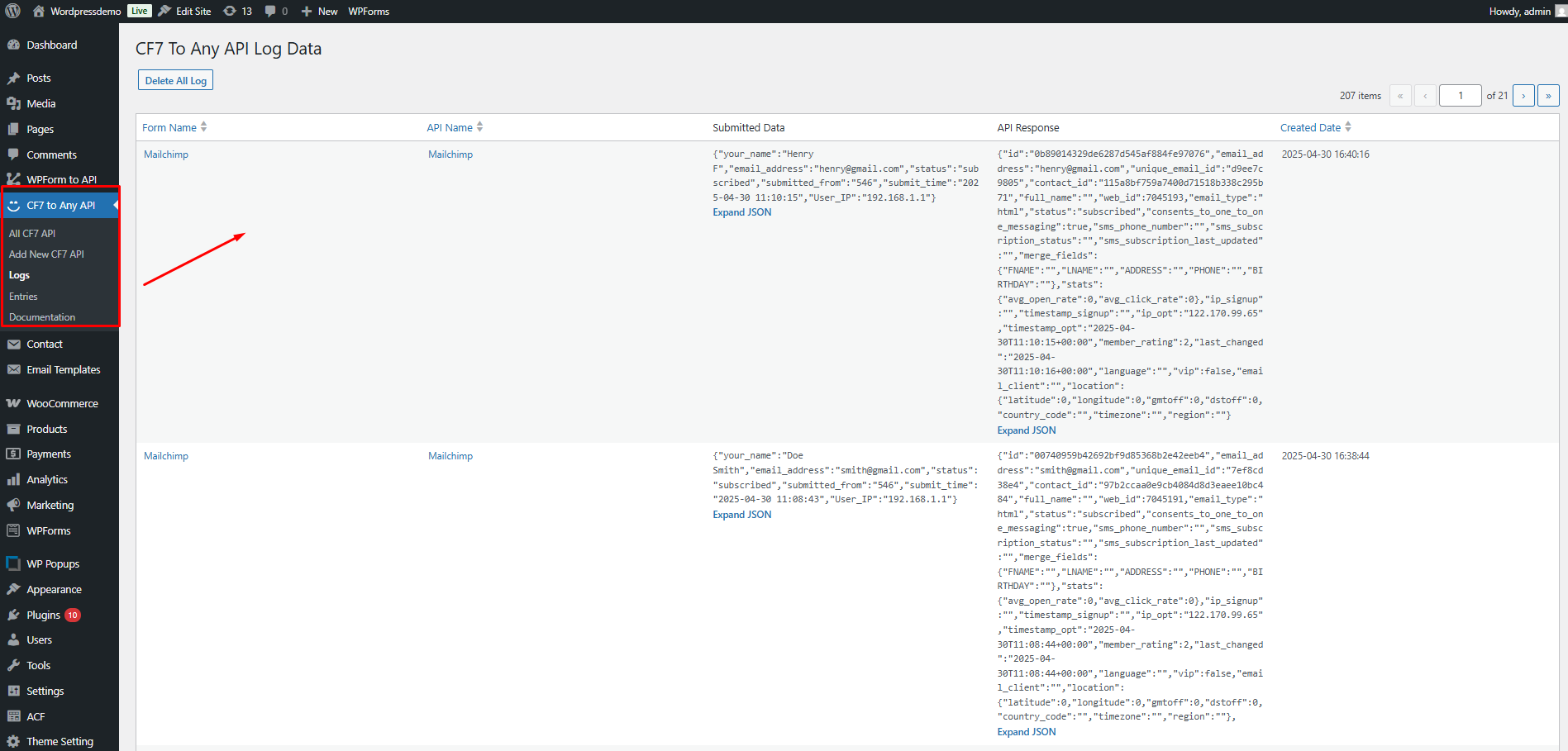Click the Live status badge
The height and width of the screenshot is (751, 1568).
tap(140, 11)
